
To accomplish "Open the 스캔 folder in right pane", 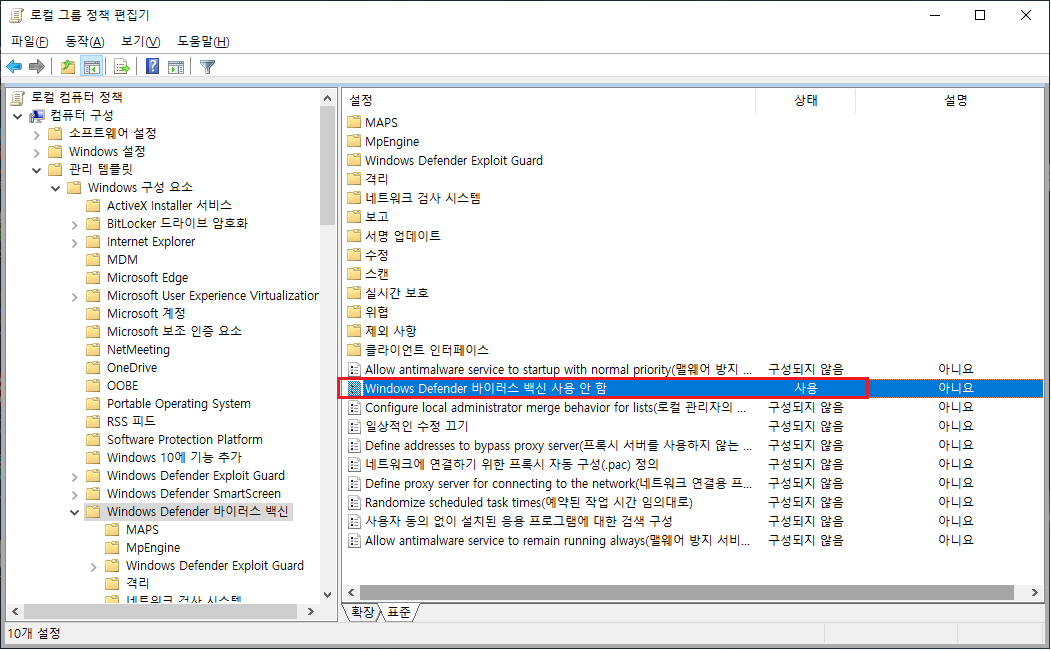I will 377,273.
